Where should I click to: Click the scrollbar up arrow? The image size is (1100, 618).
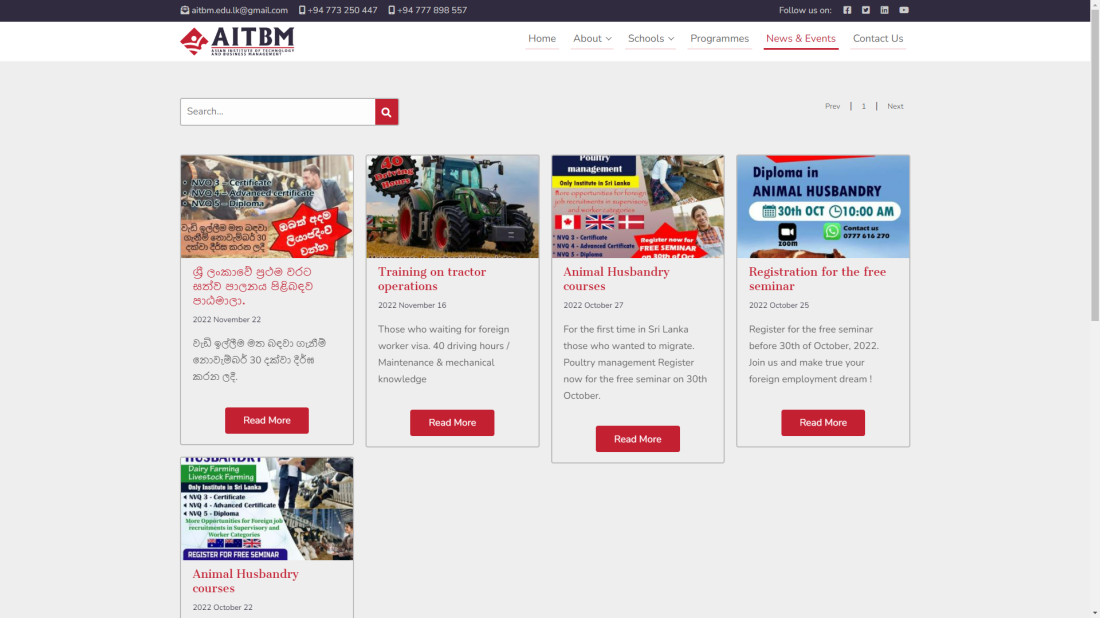tap(1094, 4)
